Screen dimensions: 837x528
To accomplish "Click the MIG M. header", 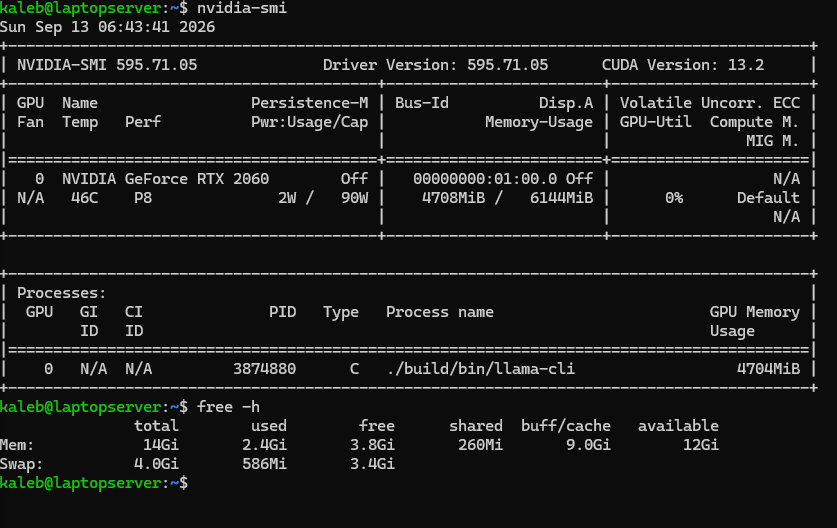I will (x=772, y=141).
